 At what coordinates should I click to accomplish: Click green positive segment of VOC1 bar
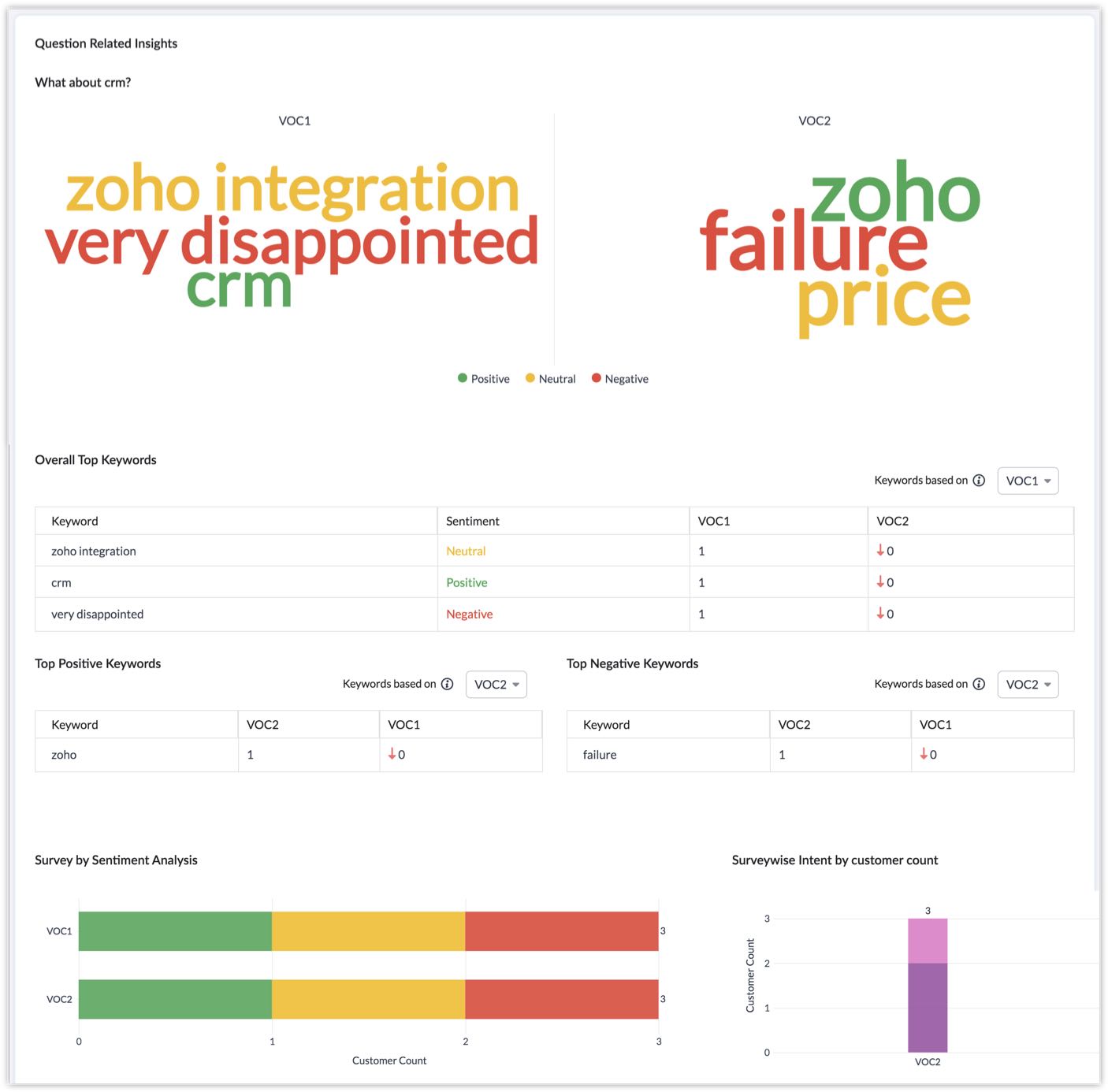tap(175, 931)
